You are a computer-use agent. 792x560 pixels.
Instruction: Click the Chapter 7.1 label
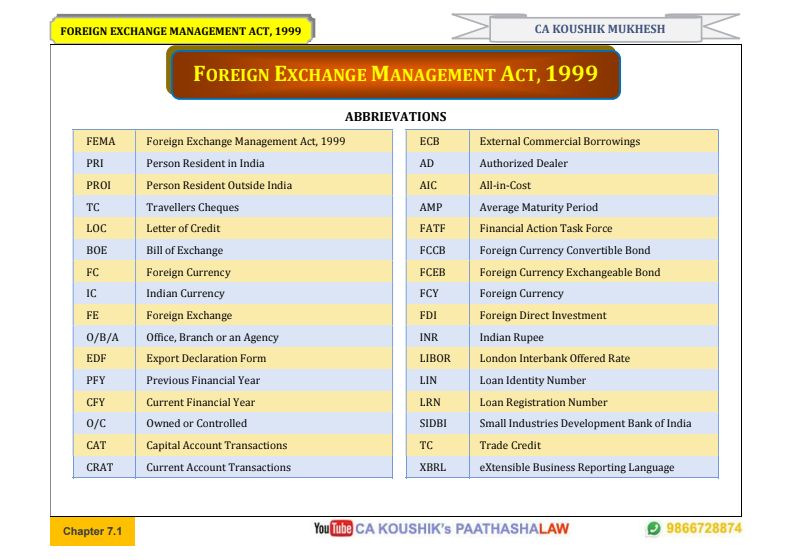tap(92, 531)
